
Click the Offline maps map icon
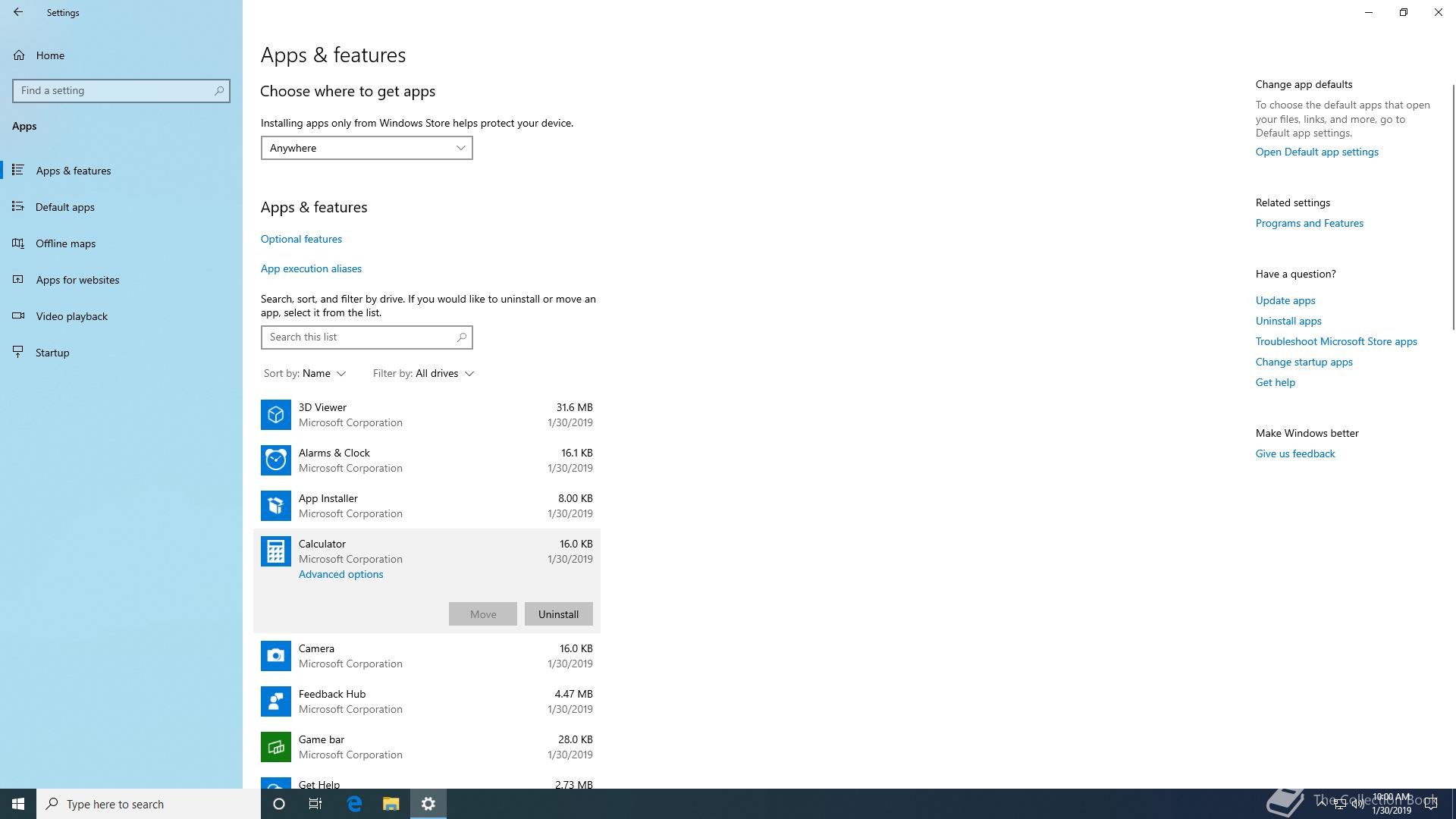pos(18,243)
